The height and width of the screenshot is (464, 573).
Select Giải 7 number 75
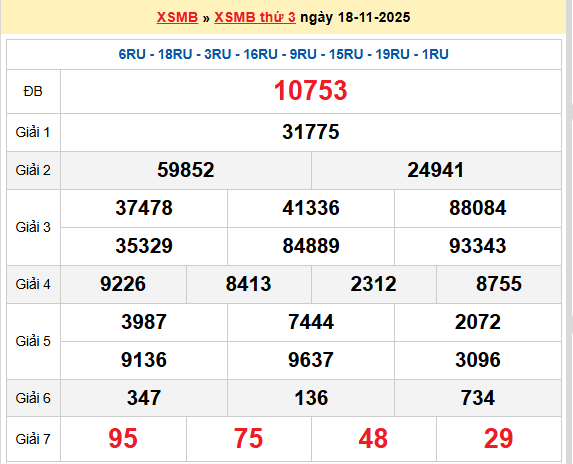(x=248, y=438)
